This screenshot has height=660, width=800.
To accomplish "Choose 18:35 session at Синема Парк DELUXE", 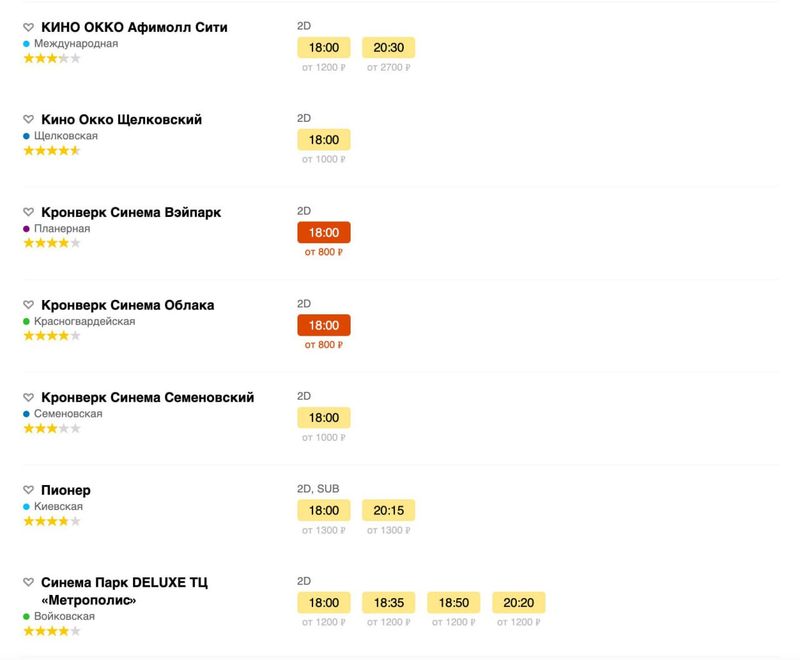I will (388, 603).
